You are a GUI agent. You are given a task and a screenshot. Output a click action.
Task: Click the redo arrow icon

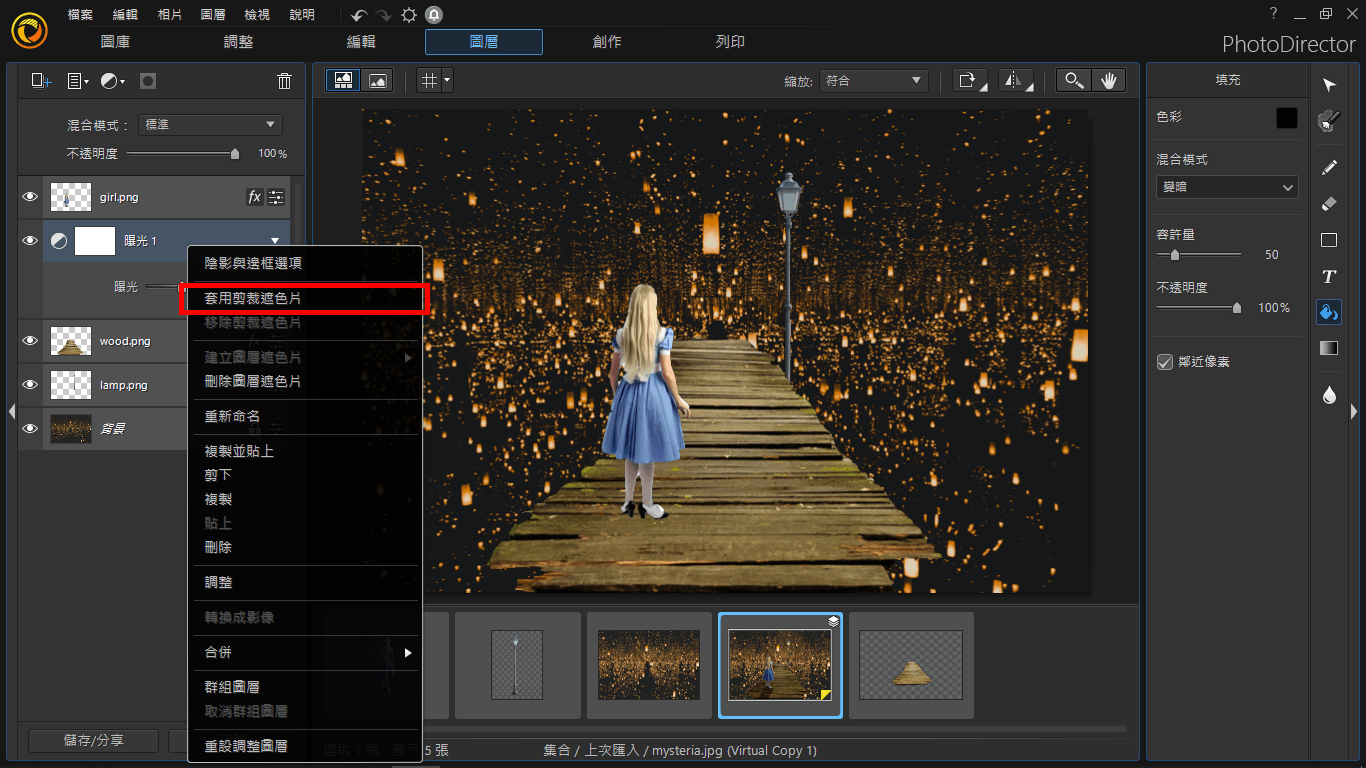(384, 15)
